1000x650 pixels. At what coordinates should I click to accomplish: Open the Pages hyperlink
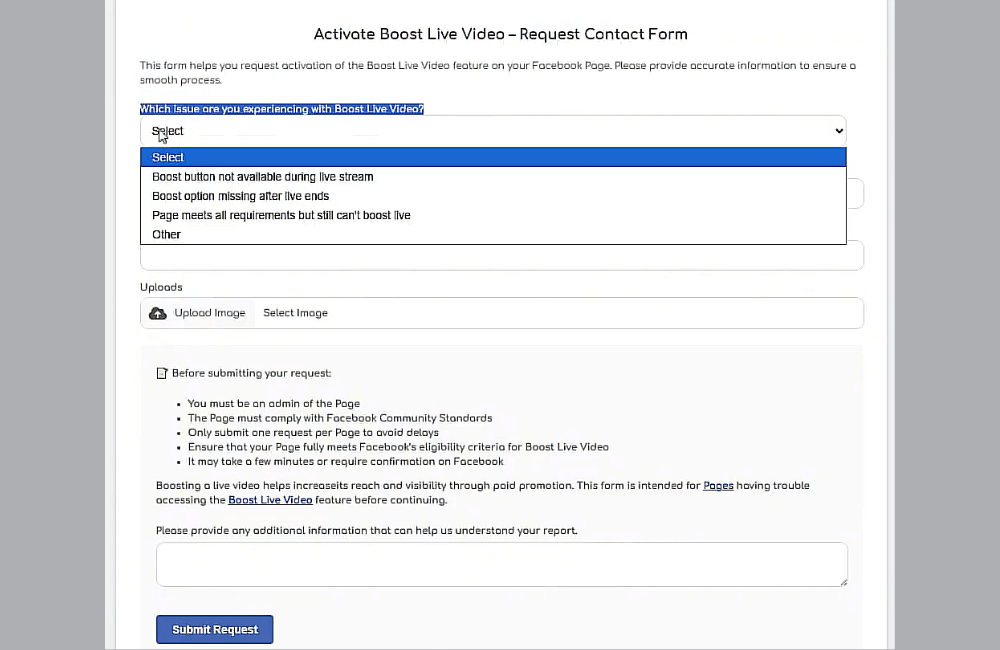pos(718,485)
